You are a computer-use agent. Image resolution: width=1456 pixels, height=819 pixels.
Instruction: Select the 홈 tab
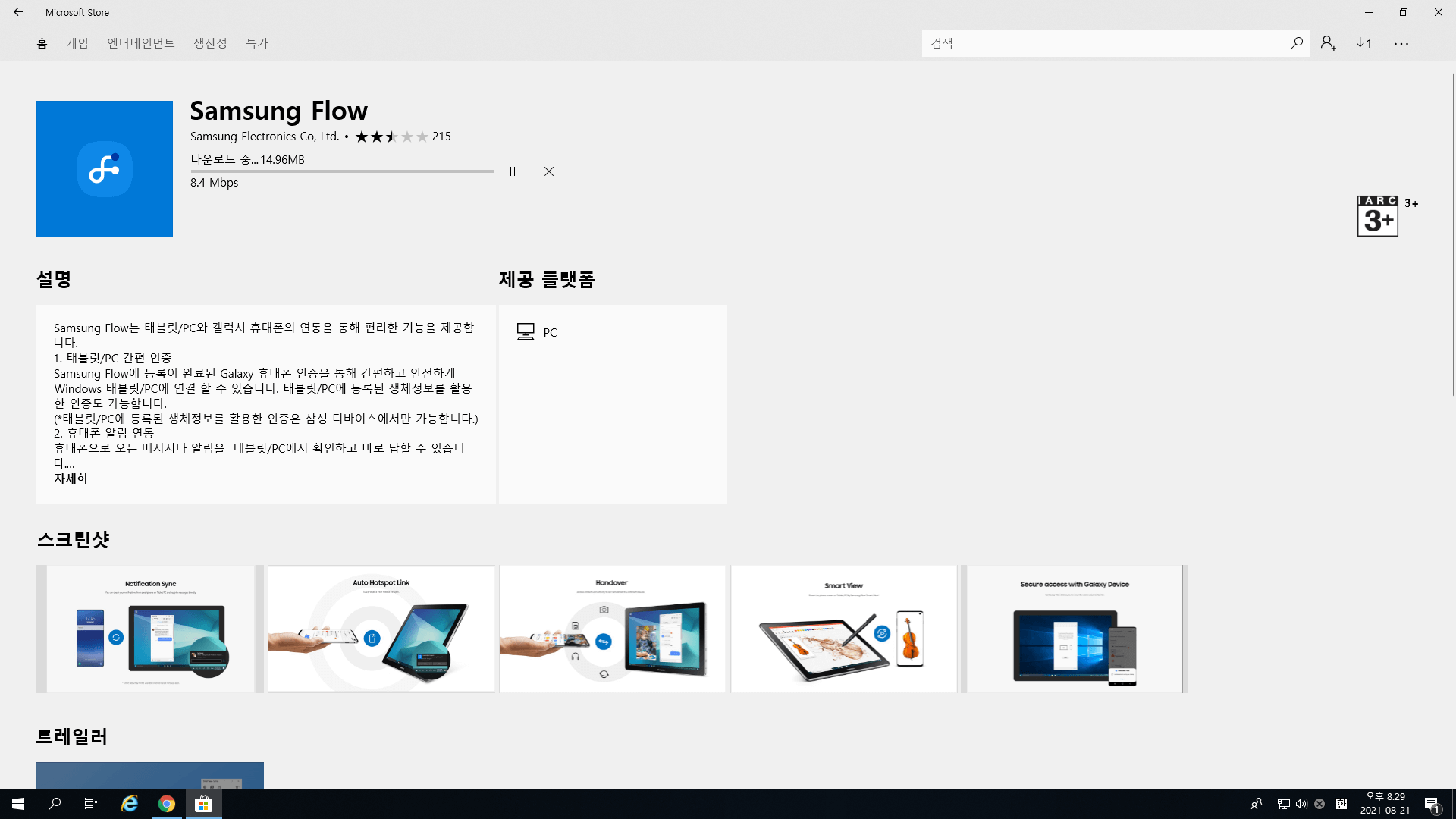[x=42, y=43]
